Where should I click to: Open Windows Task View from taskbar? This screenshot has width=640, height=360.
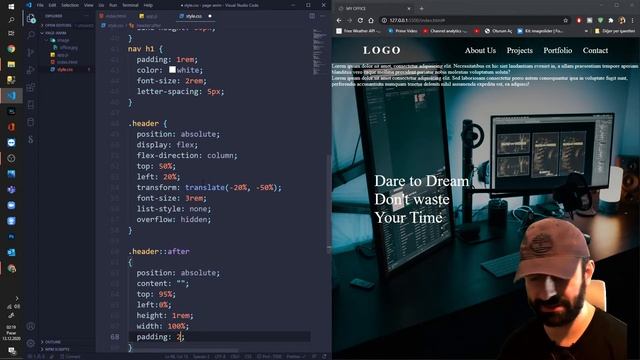tap(11, 33)
